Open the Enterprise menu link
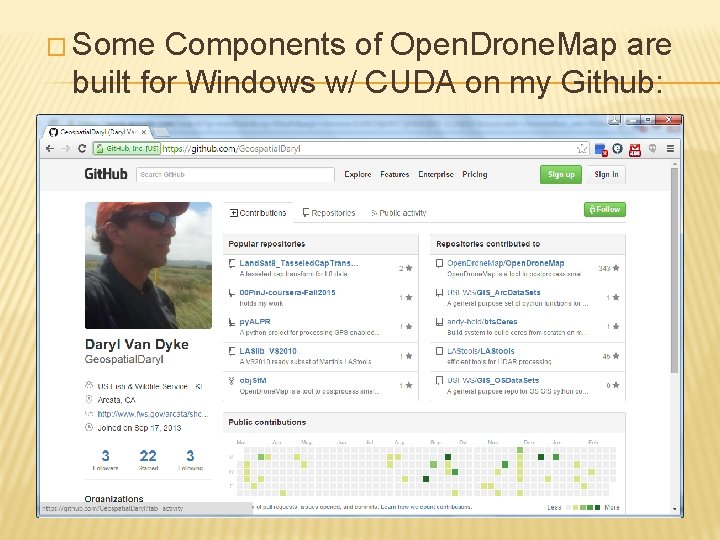 point(435,174)
